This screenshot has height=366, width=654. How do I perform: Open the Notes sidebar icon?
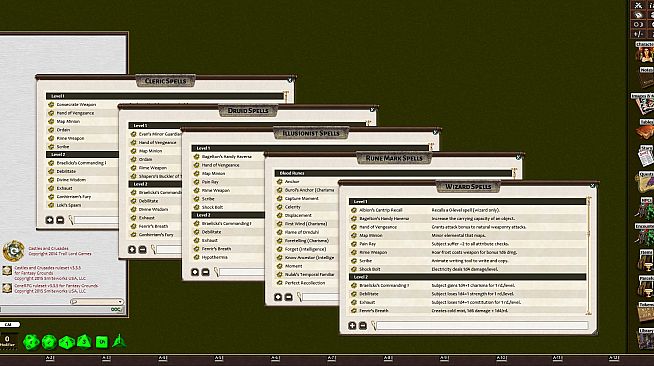point(646,78)
